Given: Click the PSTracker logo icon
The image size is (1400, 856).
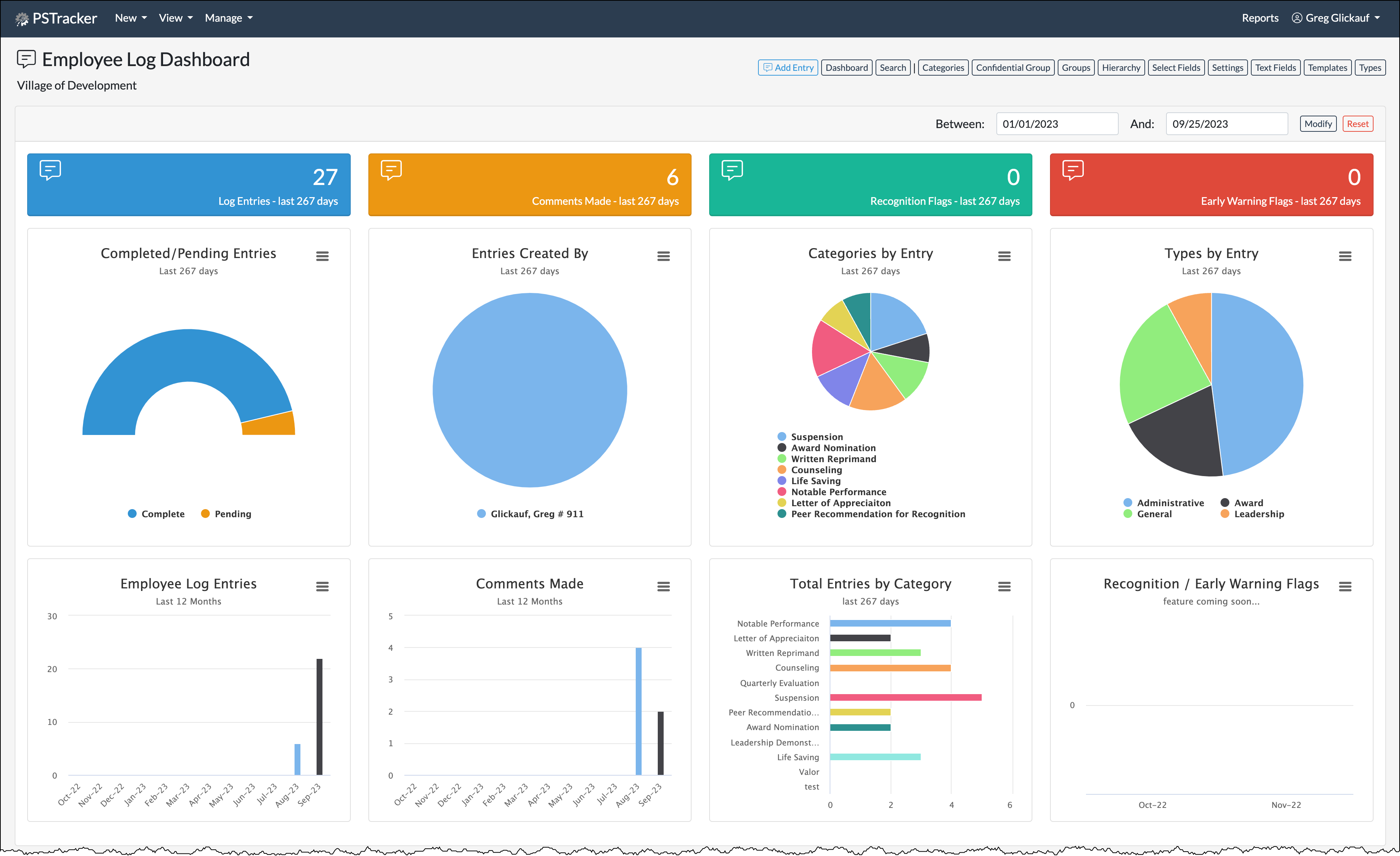Looking at the screenshot, I should (x=22, y=19).
